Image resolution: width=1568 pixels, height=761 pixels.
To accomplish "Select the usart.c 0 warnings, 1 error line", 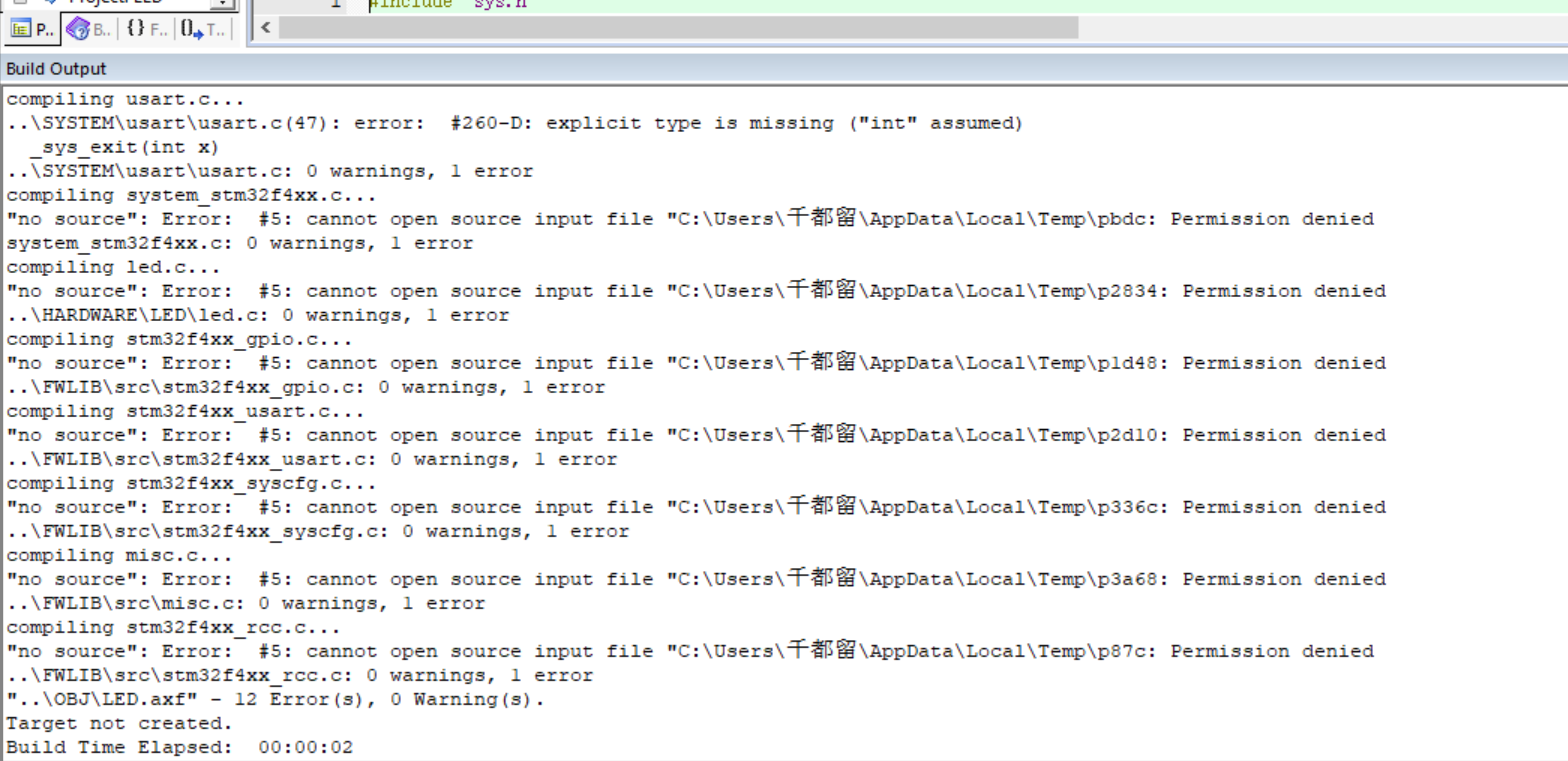I will click(270, 171).
